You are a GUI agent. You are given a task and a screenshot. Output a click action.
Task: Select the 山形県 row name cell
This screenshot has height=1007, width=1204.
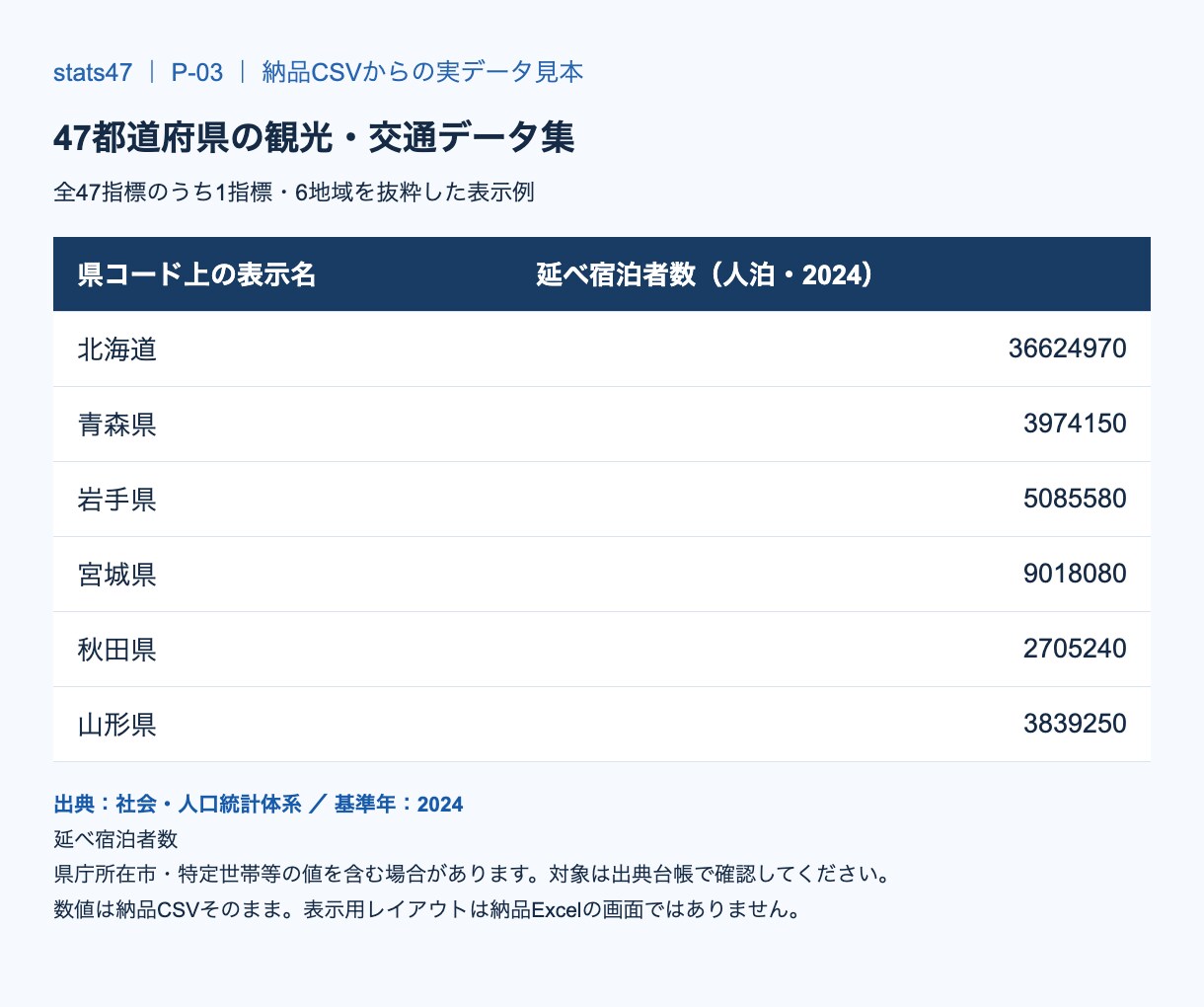tap(117, 725)
